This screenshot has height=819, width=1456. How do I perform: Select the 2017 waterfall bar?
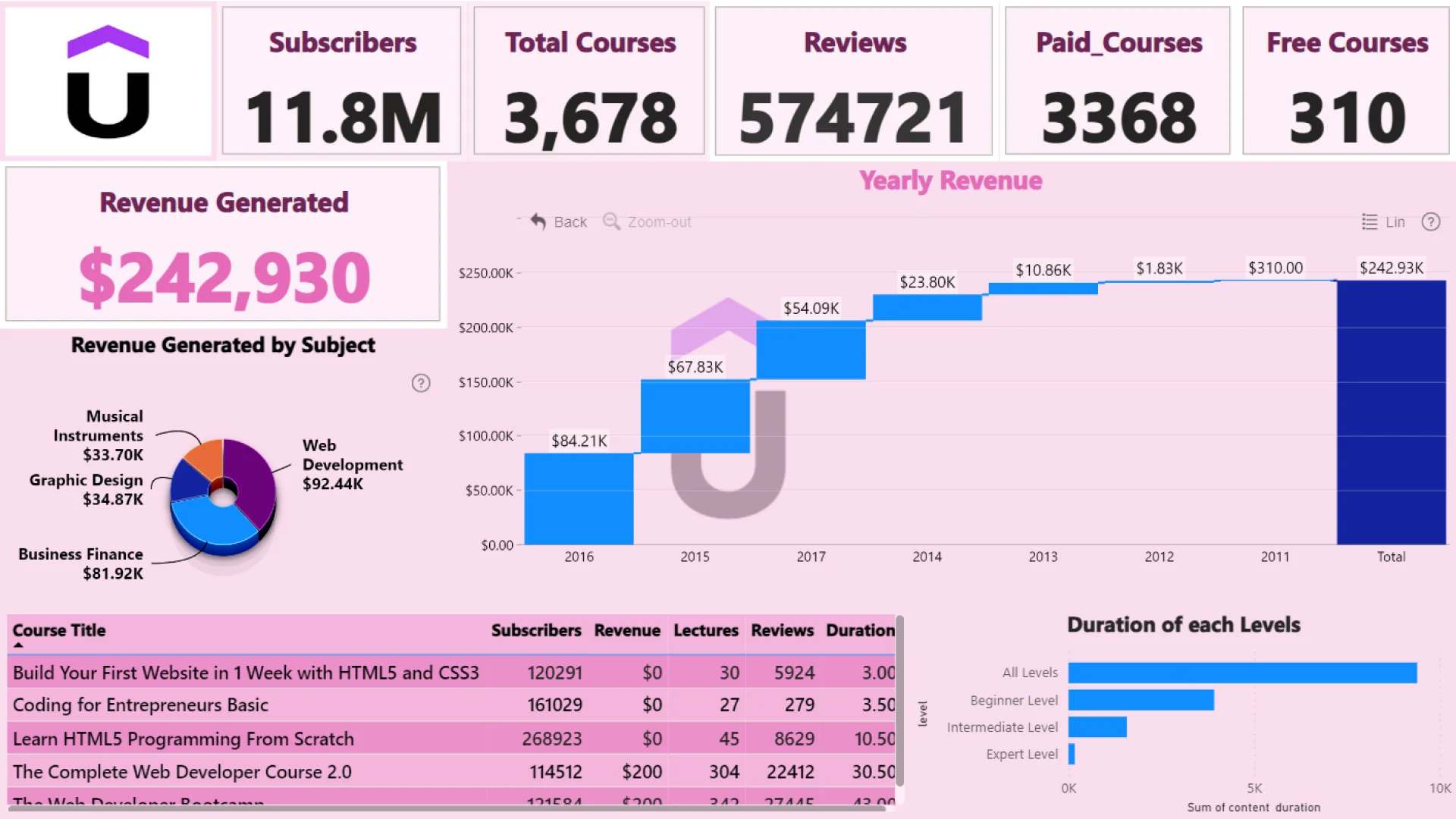pyautogui.click(x=811, y=350)
